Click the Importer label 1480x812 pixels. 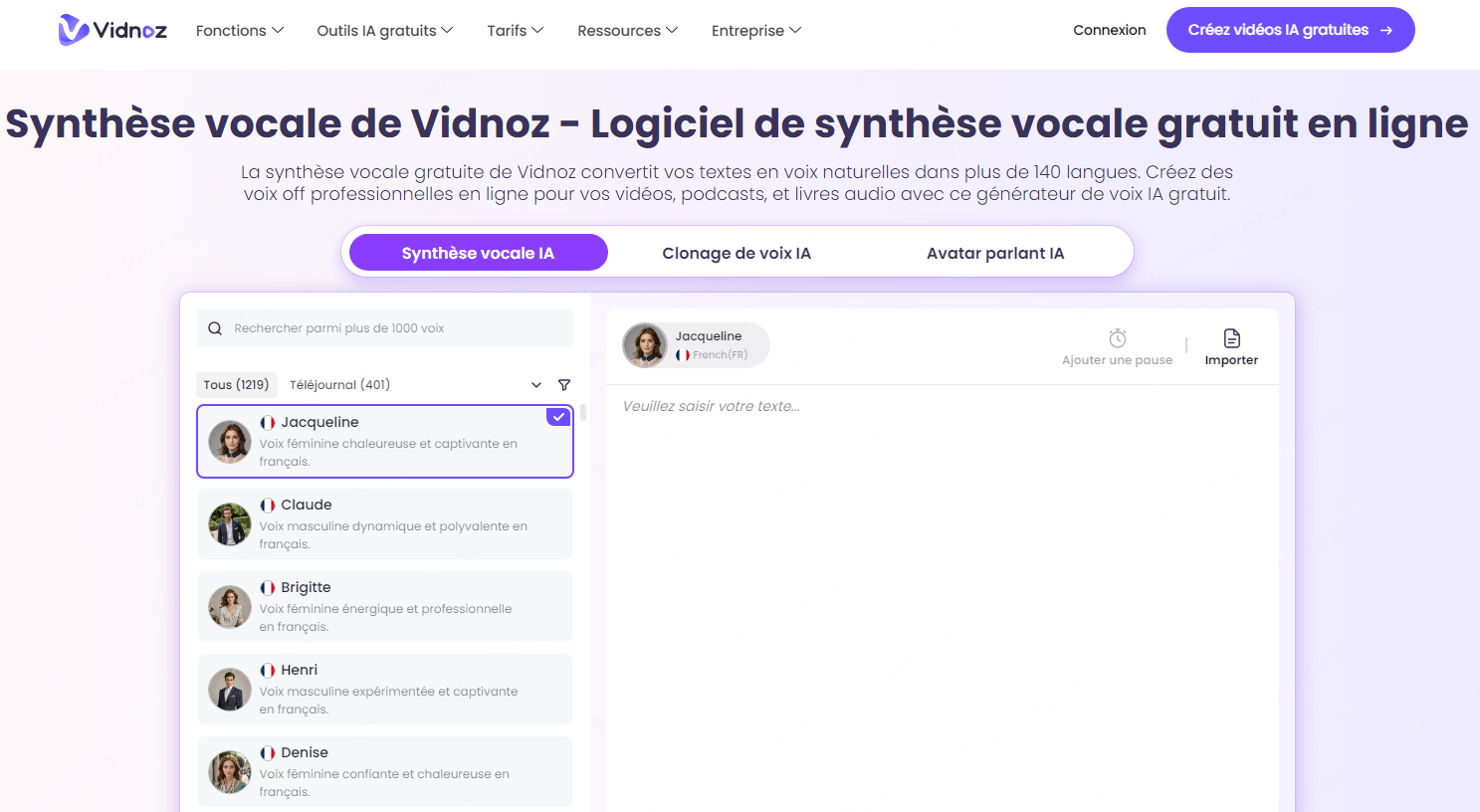[1231, 360]
